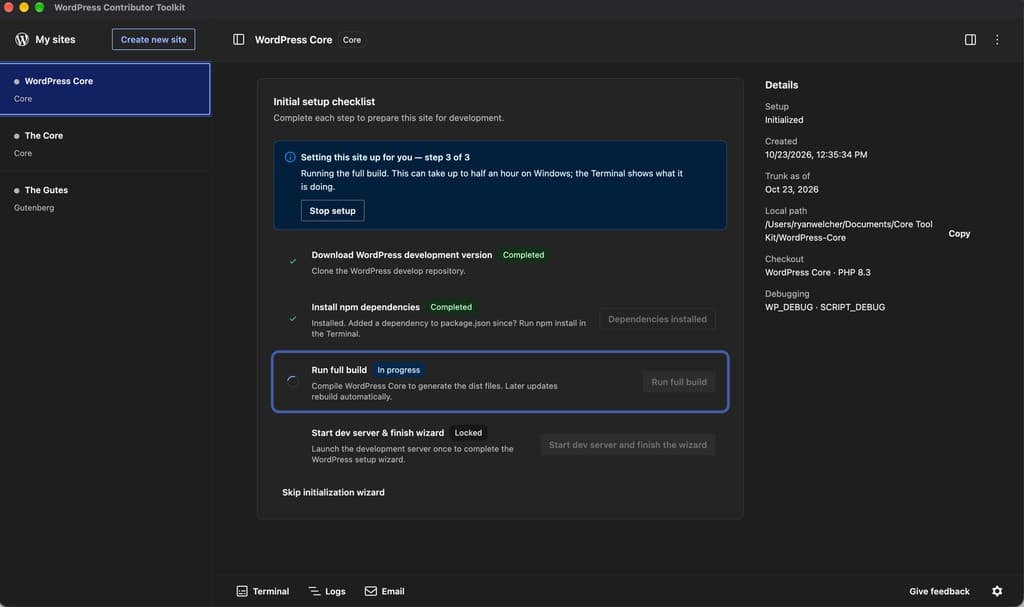Select The Core site
Screen dimensions: 1024x607
click(x=105, y=144)
